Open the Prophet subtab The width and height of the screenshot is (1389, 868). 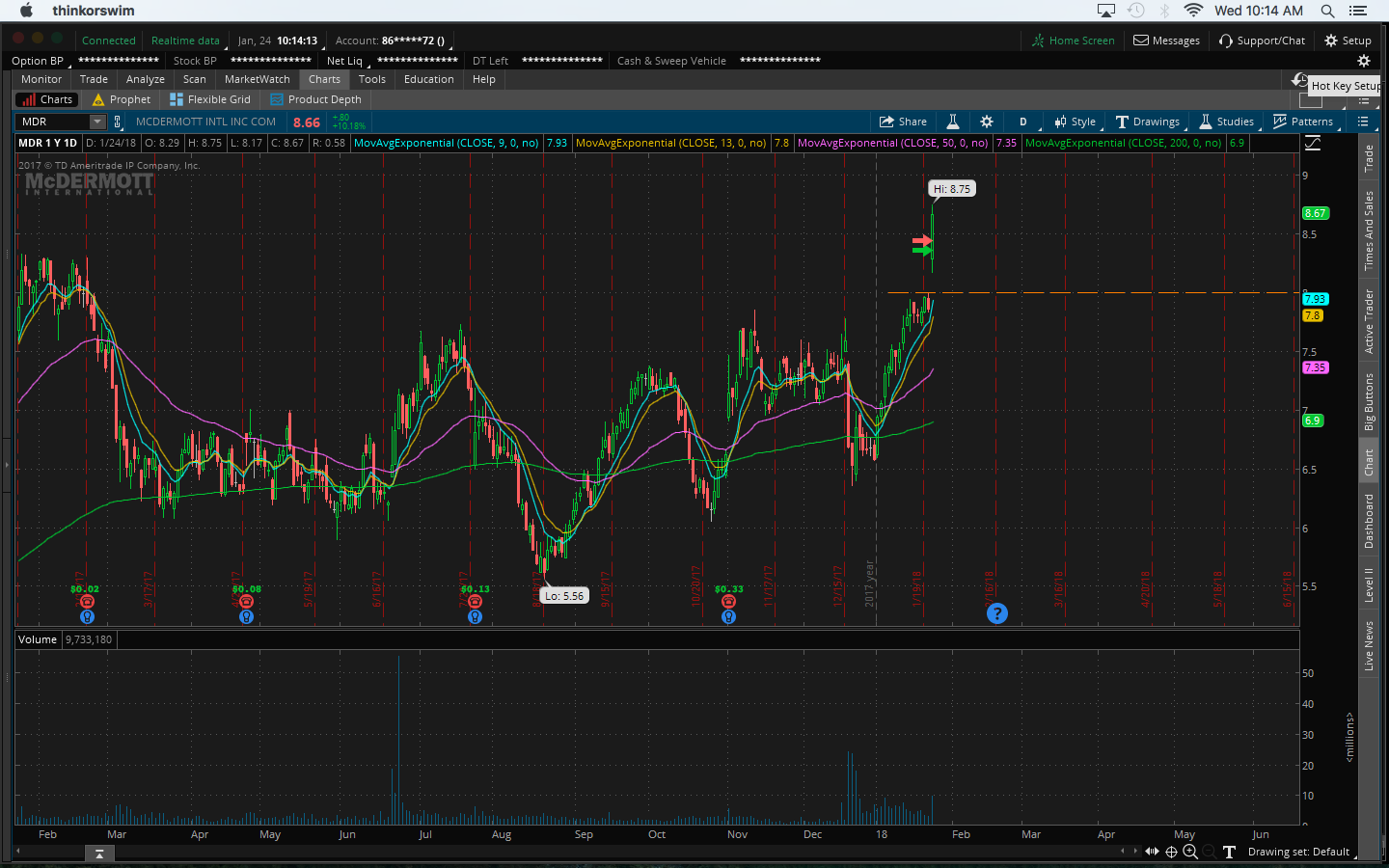(122, 99)
